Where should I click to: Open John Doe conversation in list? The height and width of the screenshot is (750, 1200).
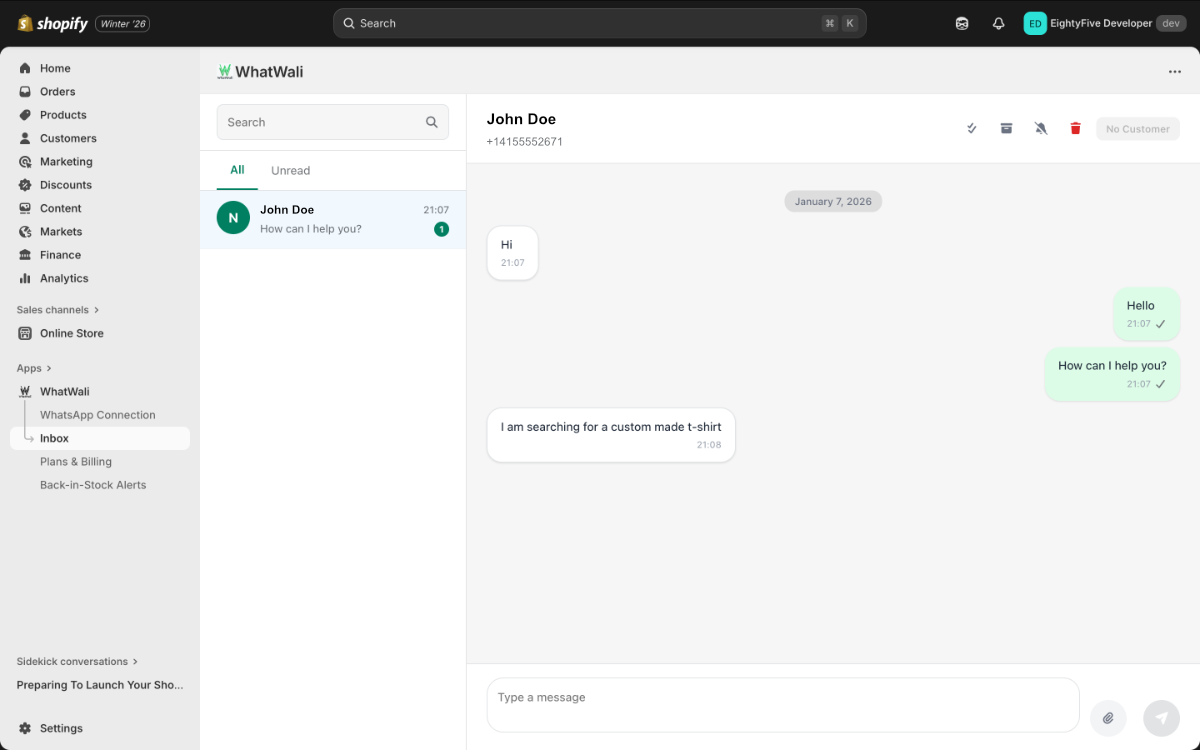click(332, 219)
